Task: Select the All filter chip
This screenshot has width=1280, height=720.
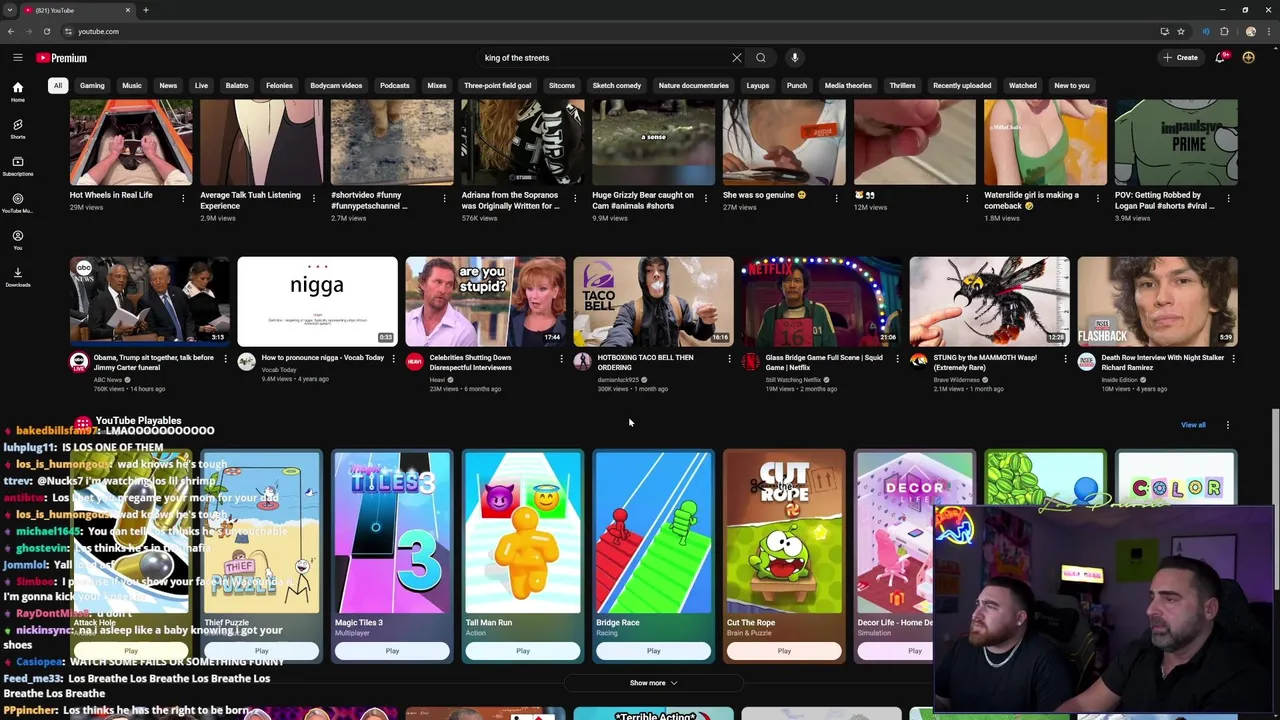Action: 58,86
